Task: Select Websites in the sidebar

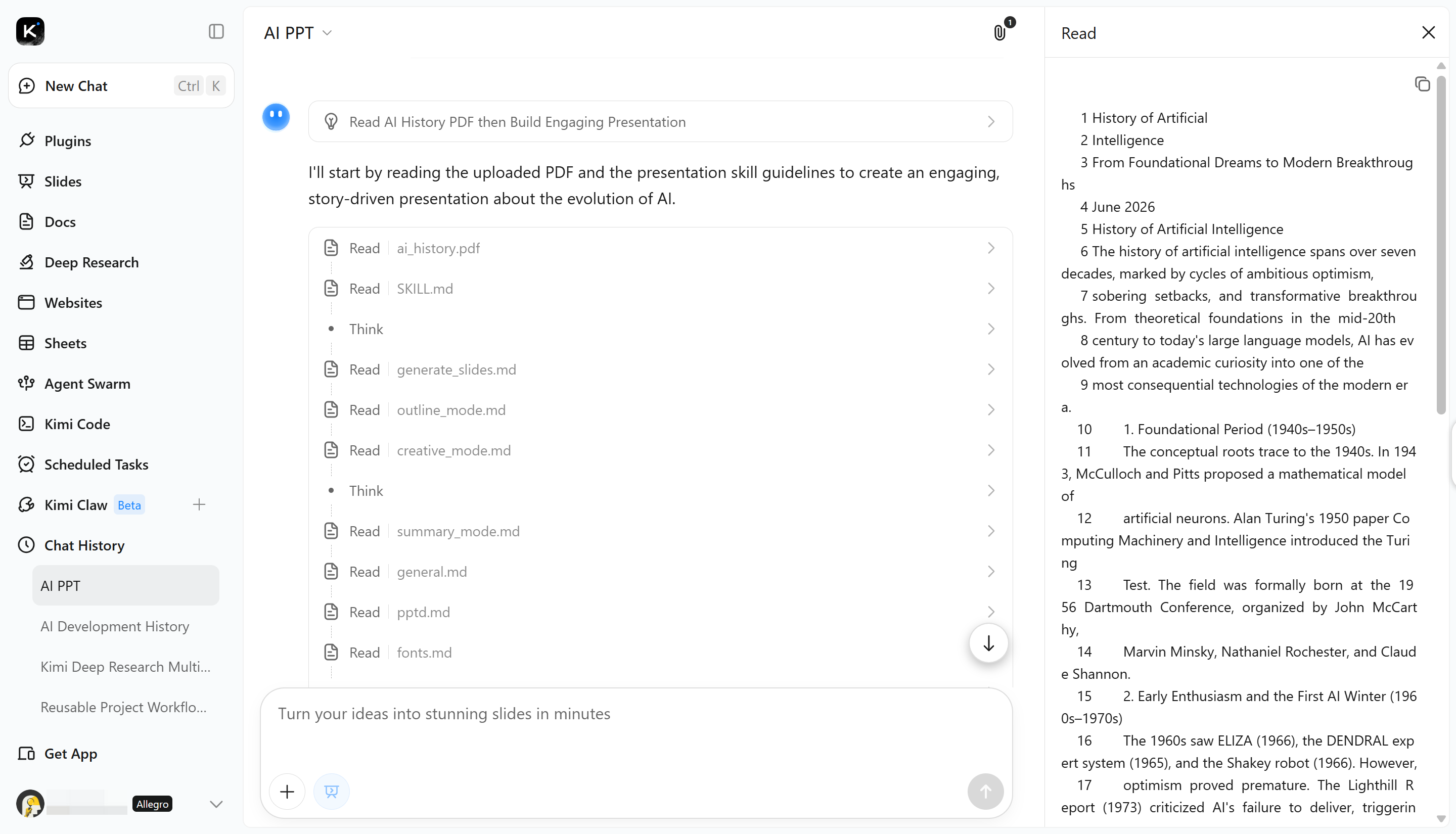Action: [x=73, y=302]
